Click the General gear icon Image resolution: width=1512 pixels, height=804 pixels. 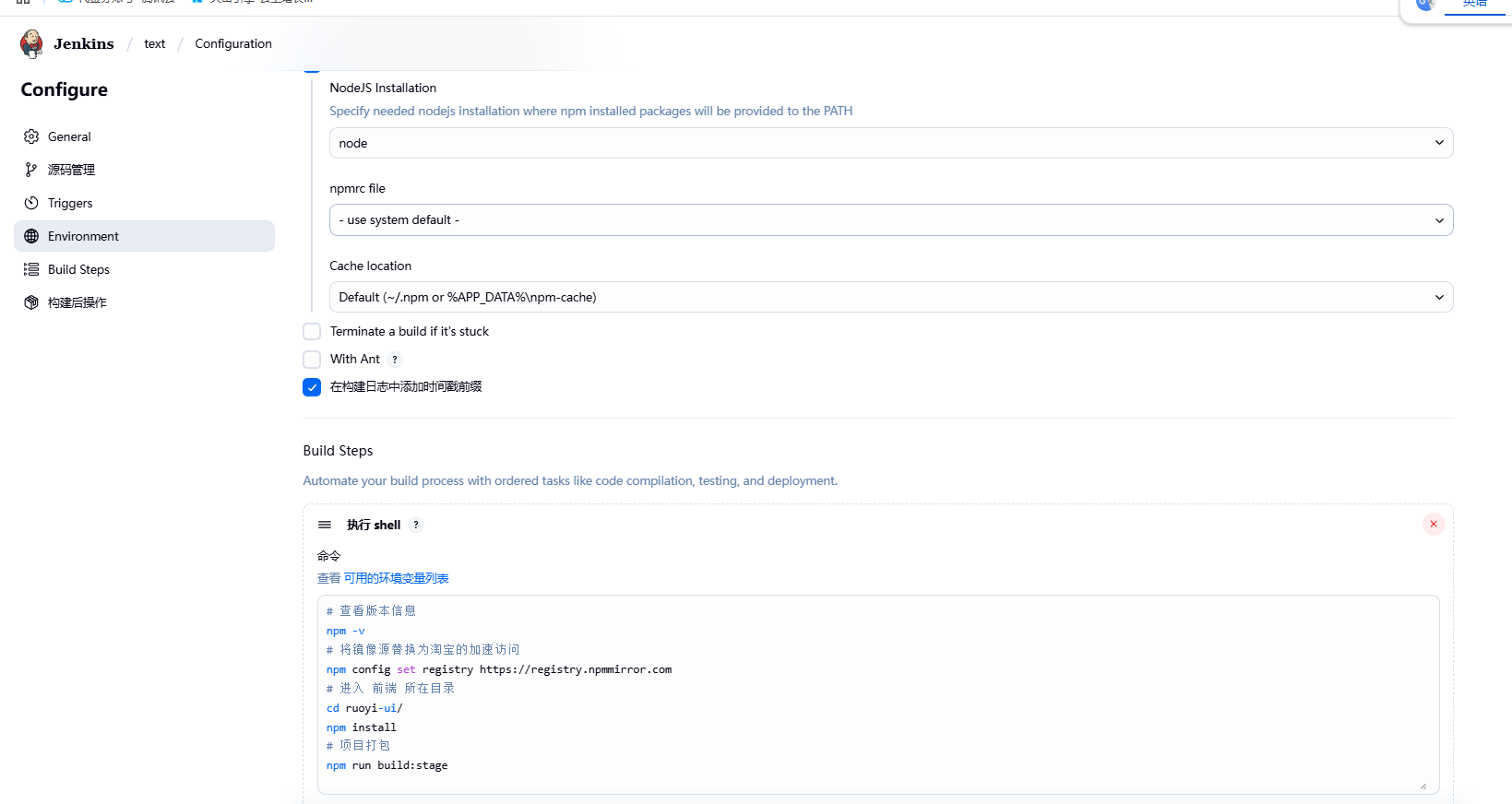click(31, 136)
